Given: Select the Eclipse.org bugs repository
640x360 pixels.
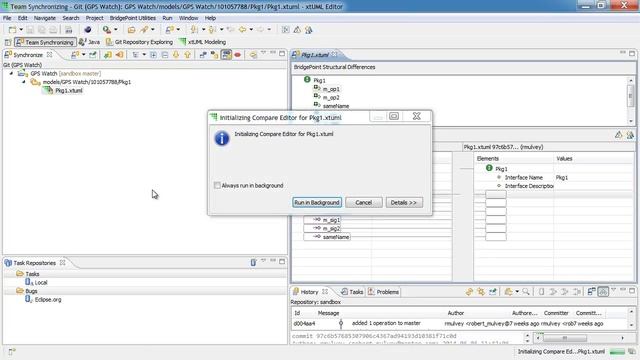Looking at the screenshot, I should [48, 300].
